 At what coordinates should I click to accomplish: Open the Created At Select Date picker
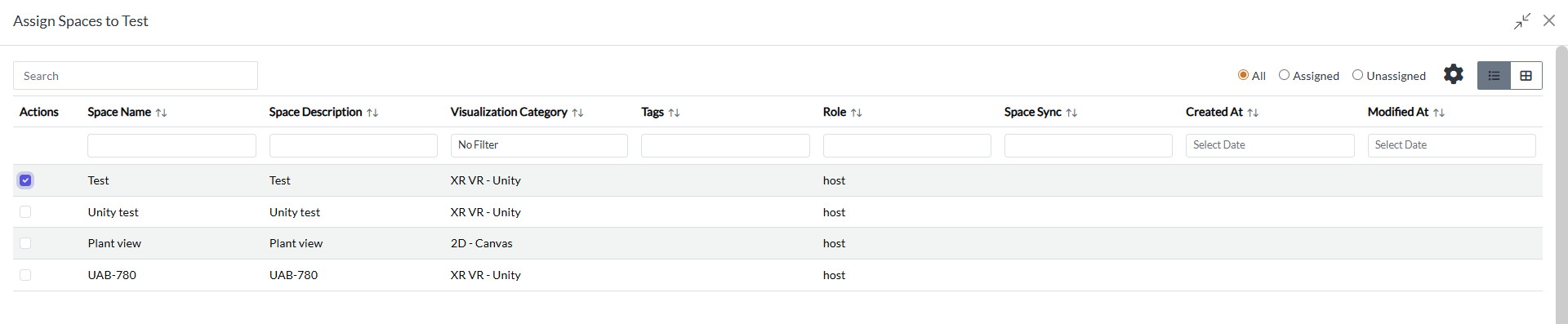click(x=1270, y=145)
